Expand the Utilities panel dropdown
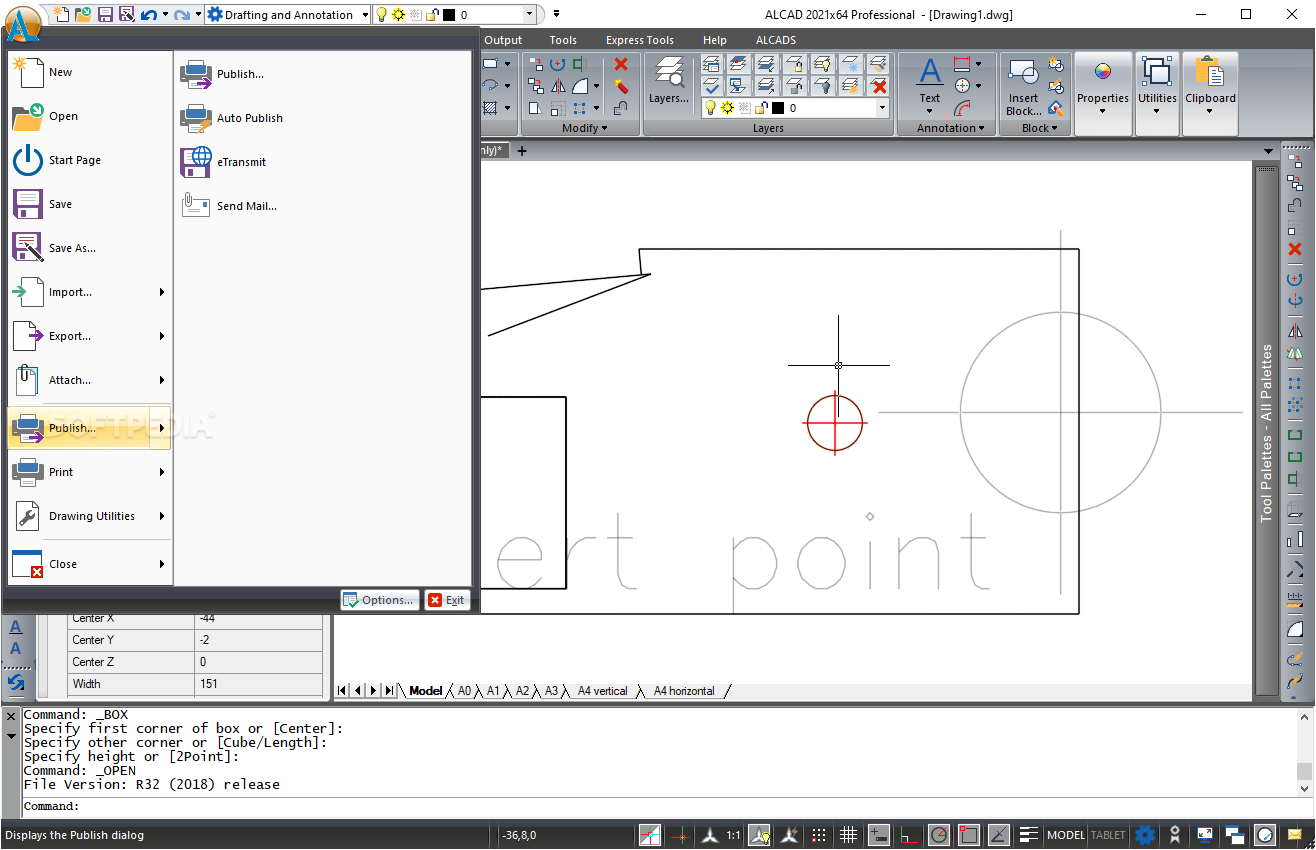This screenshot has width=1316, height=850. 1157,111
